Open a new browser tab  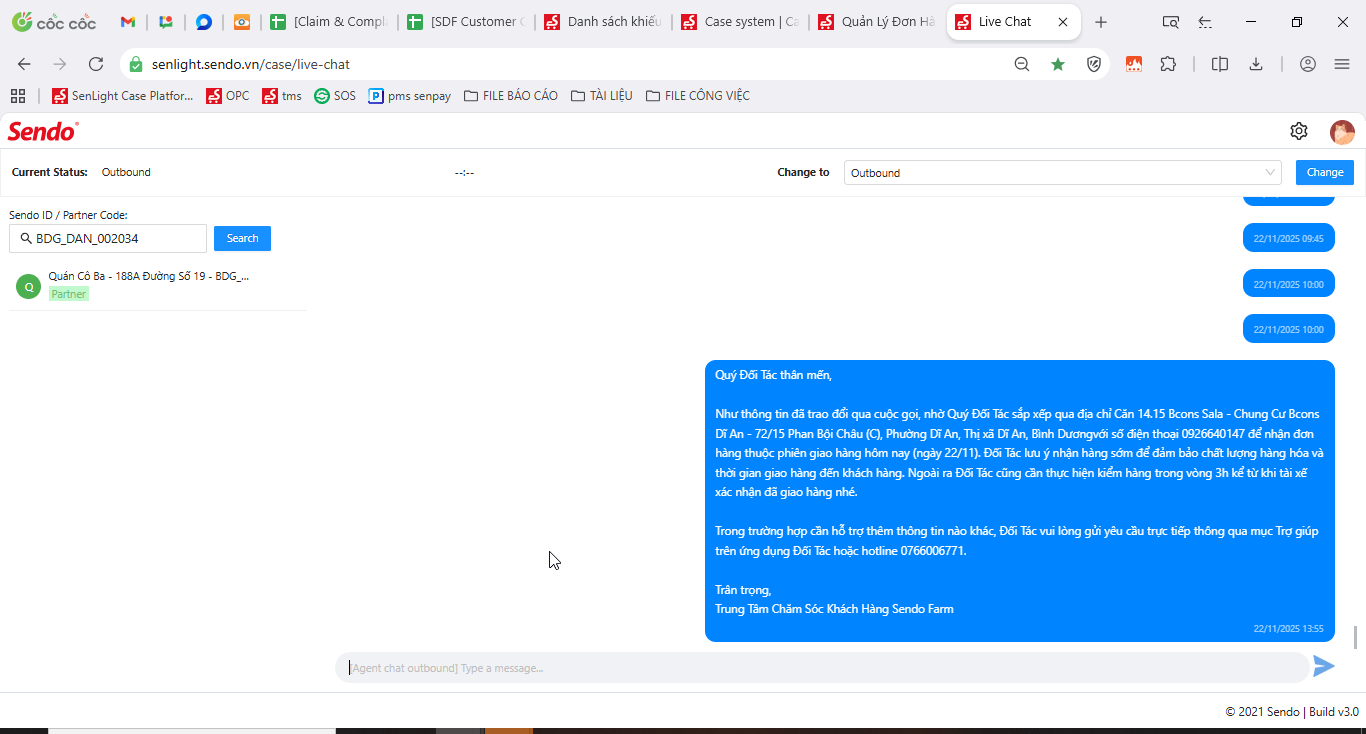coord(1101,22)
